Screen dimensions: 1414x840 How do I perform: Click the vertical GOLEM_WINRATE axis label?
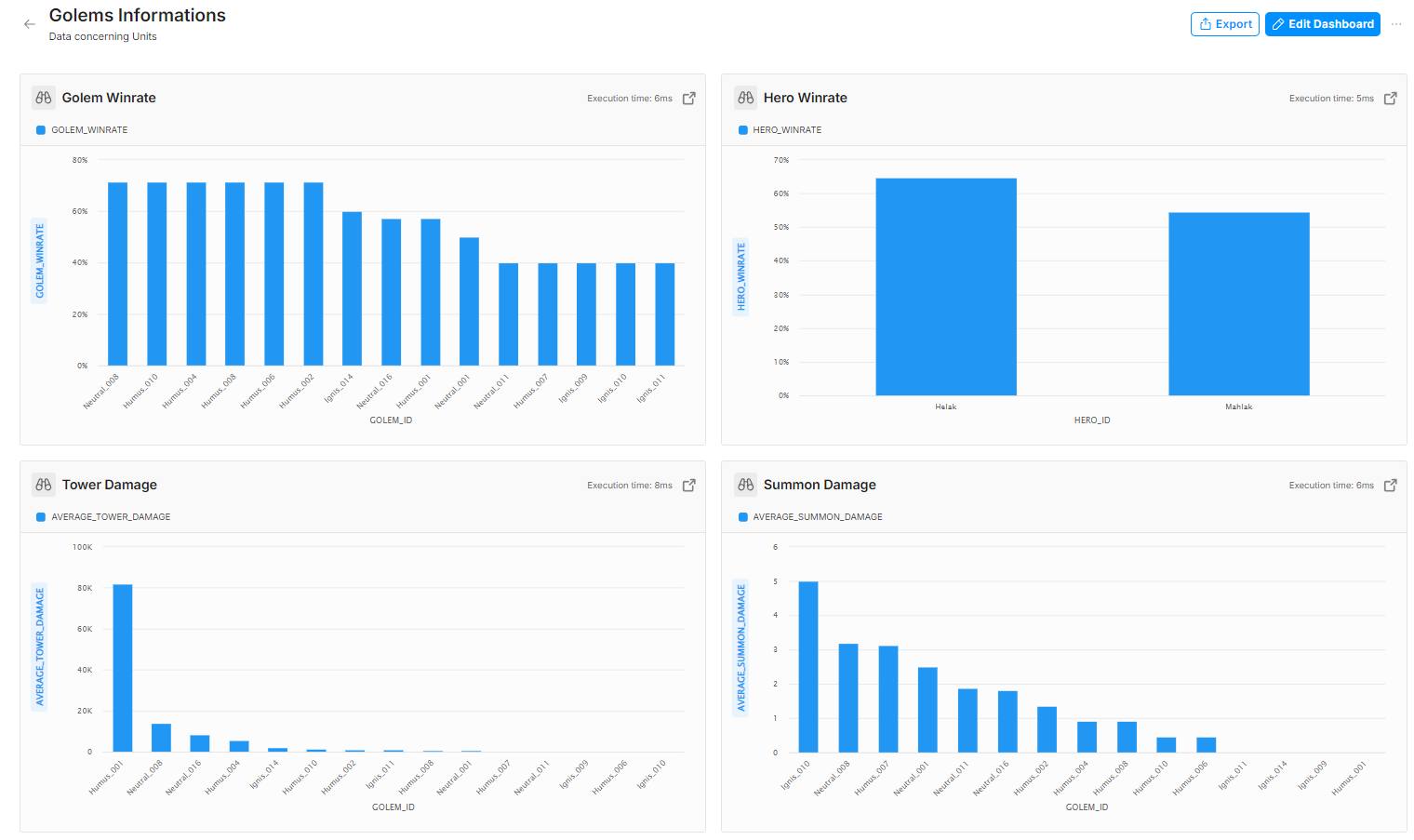click(40, 261)
